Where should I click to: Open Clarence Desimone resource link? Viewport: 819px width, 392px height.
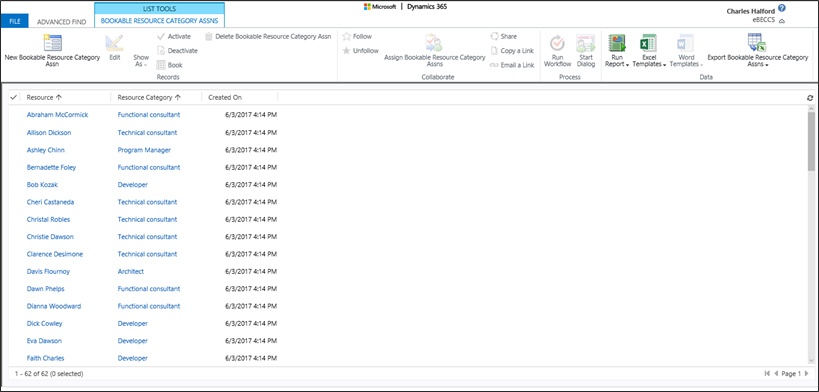55,254
